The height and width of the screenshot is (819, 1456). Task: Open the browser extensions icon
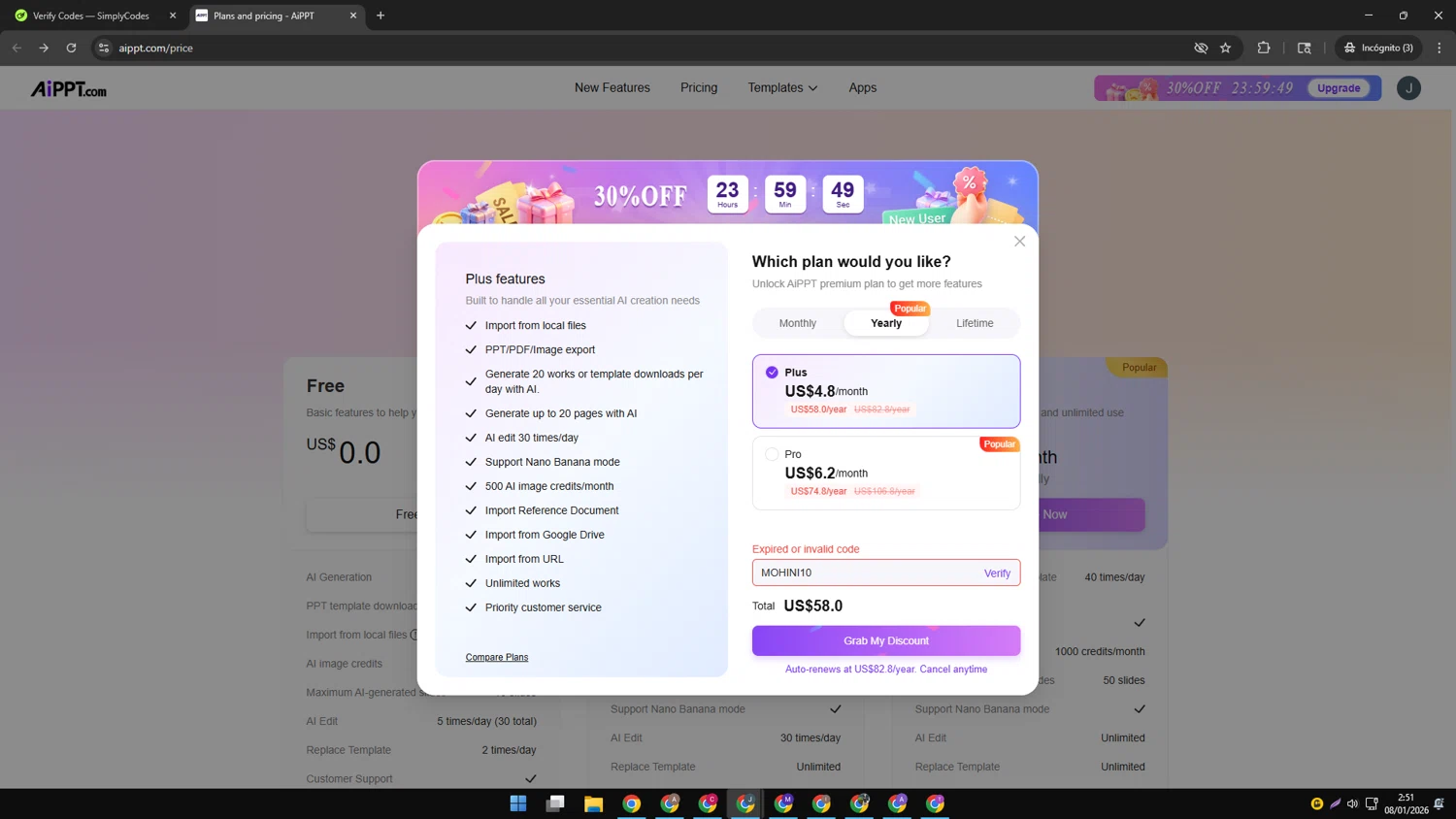[x=1263, y=48]
